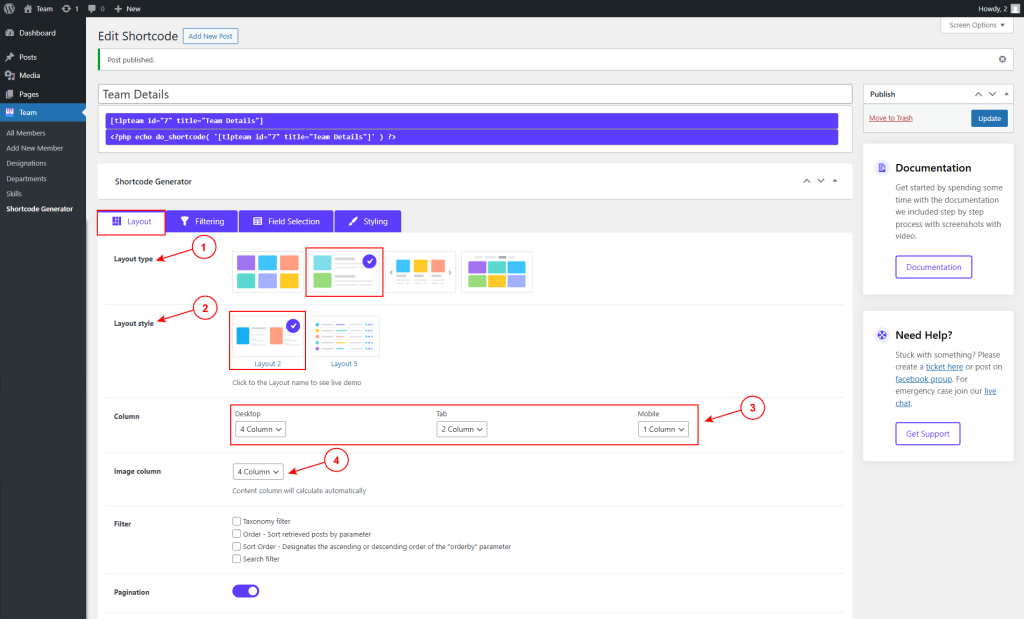Open Layout 2 live demo link
This screenshot has width=1024, height=619.
click(268, 364)
